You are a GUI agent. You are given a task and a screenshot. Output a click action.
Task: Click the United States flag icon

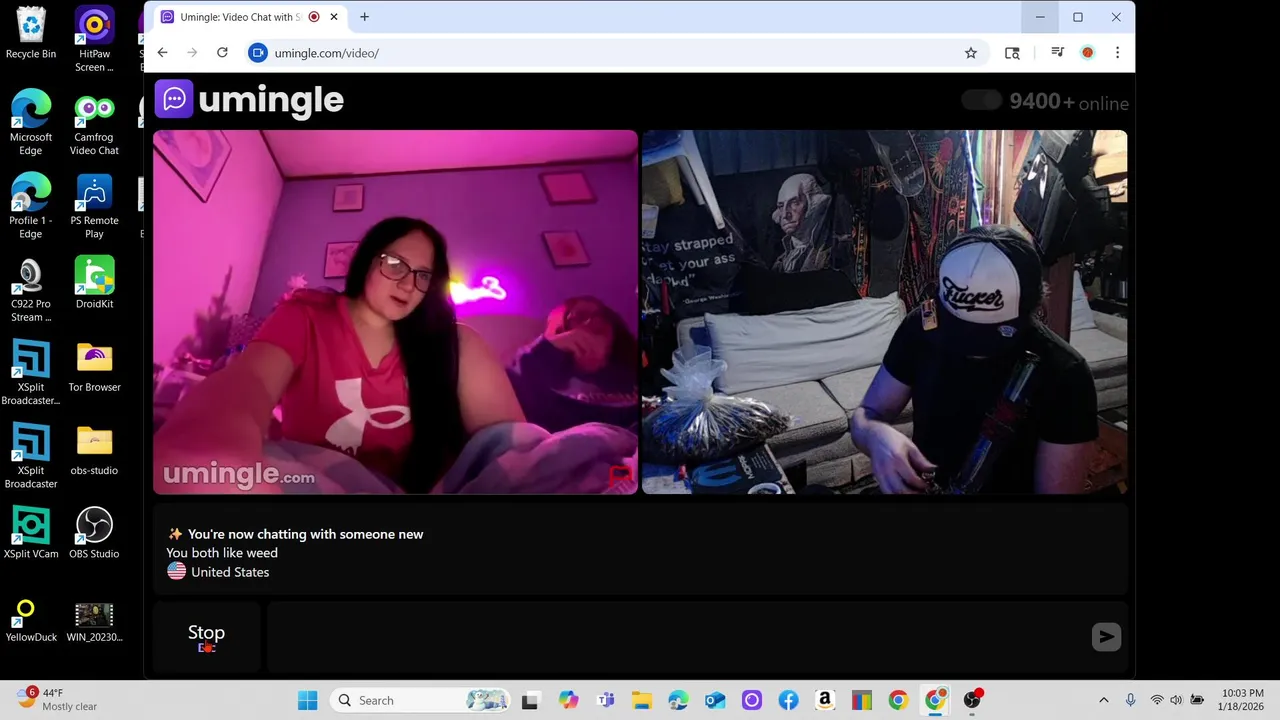176,571
